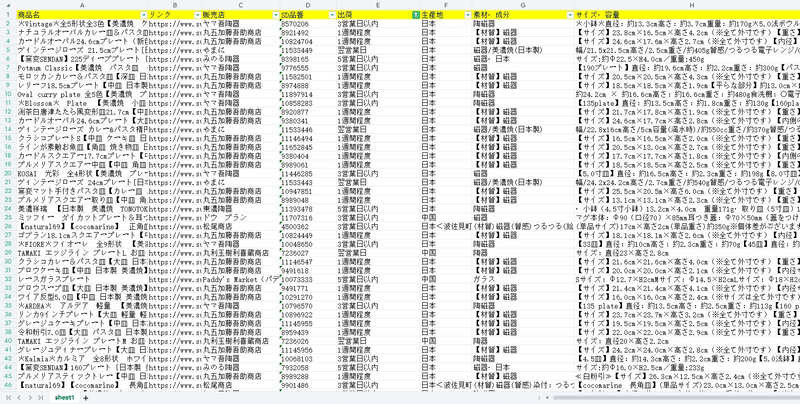Select column G header
The height and width of the screenshot is (404, 800).
pos(523,5)
